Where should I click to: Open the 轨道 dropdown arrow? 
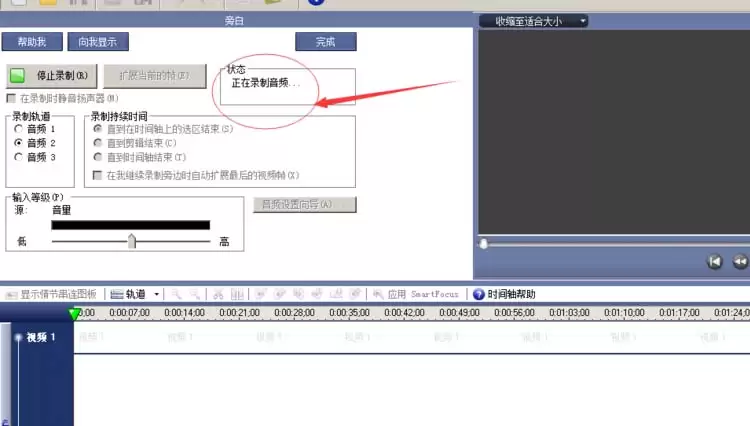click(156, 295)
